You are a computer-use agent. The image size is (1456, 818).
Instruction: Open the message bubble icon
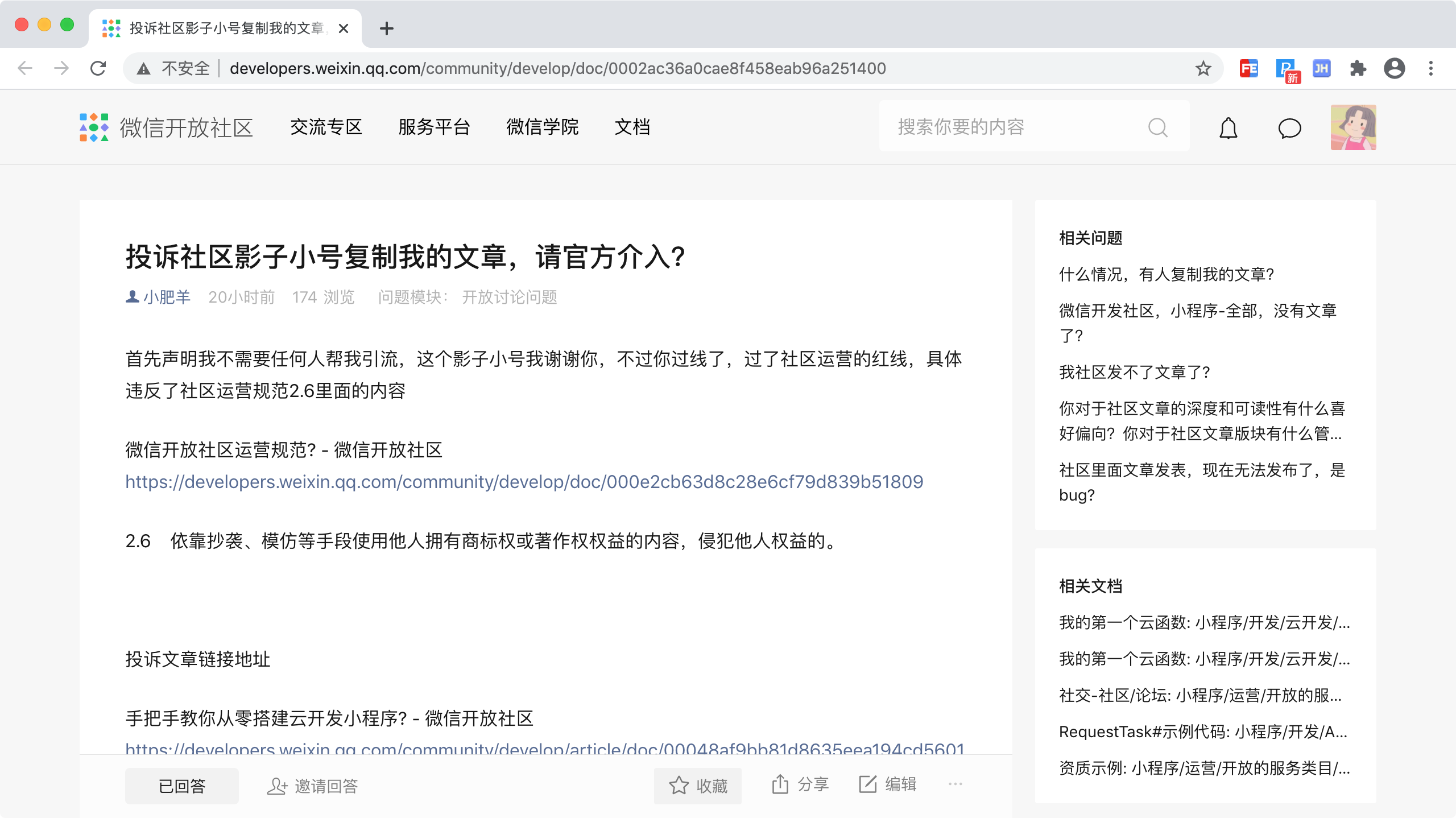(1289, 128)
